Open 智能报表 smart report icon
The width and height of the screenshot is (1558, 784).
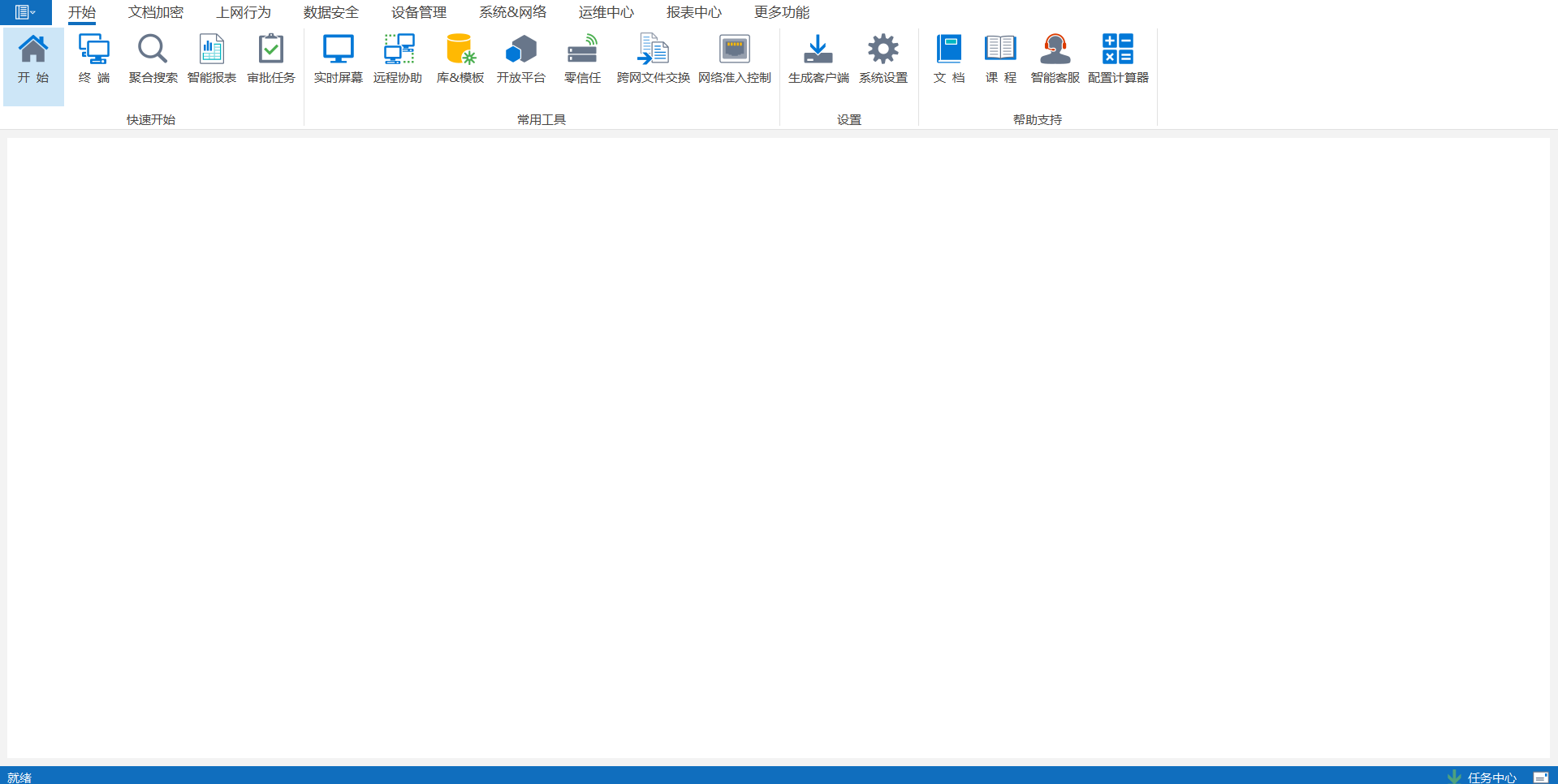(x=212, y=50)
